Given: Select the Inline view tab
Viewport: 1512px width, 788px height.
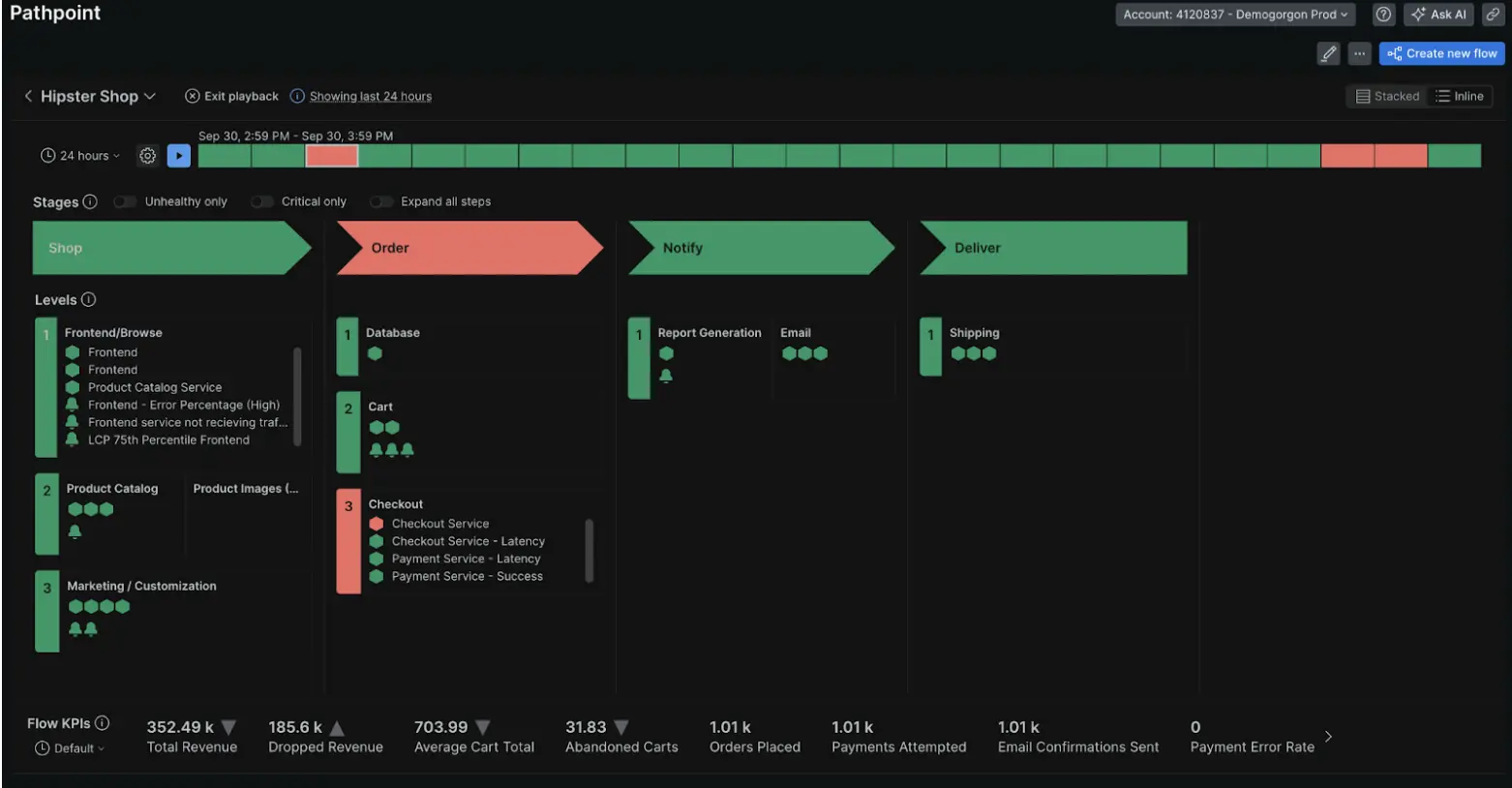Looking at the screenshot, I should coord(1460,96).
